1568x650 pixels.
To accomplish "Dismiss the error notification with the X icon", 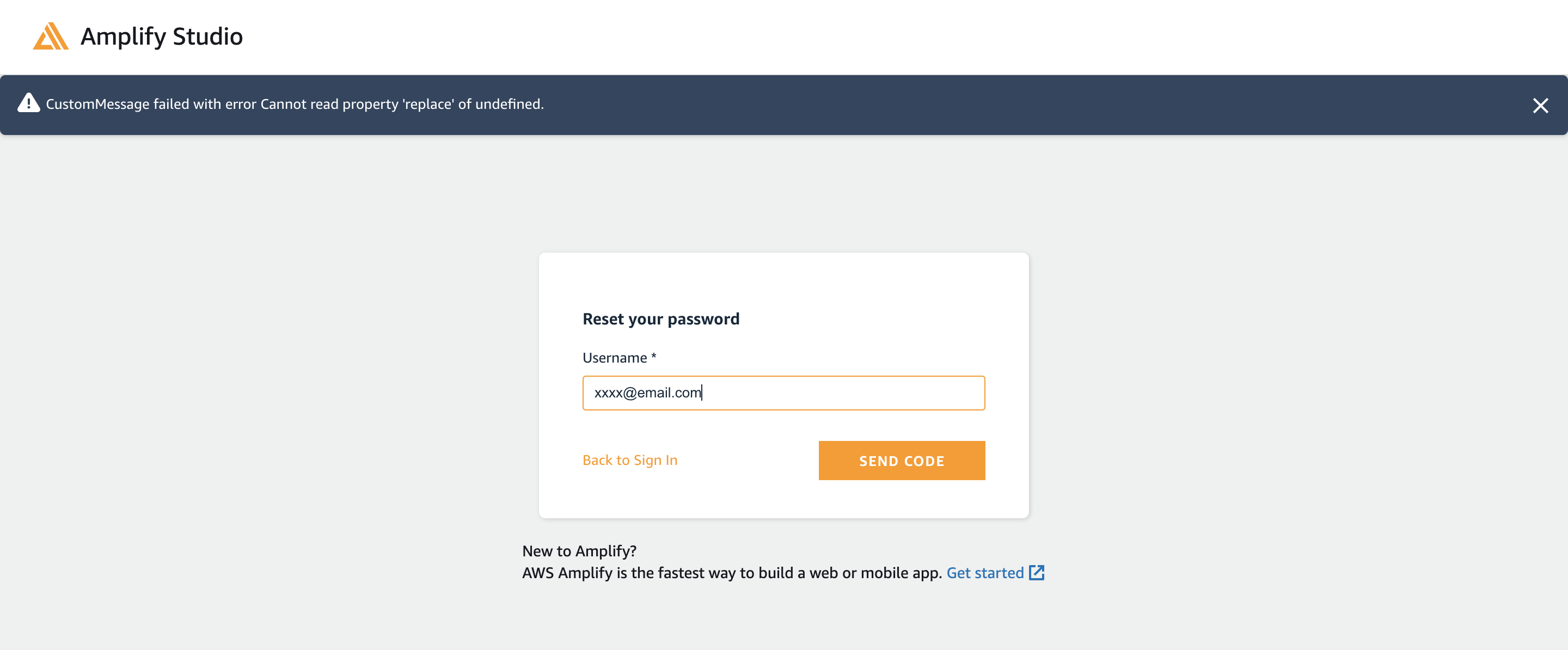I will [1541, 105].
